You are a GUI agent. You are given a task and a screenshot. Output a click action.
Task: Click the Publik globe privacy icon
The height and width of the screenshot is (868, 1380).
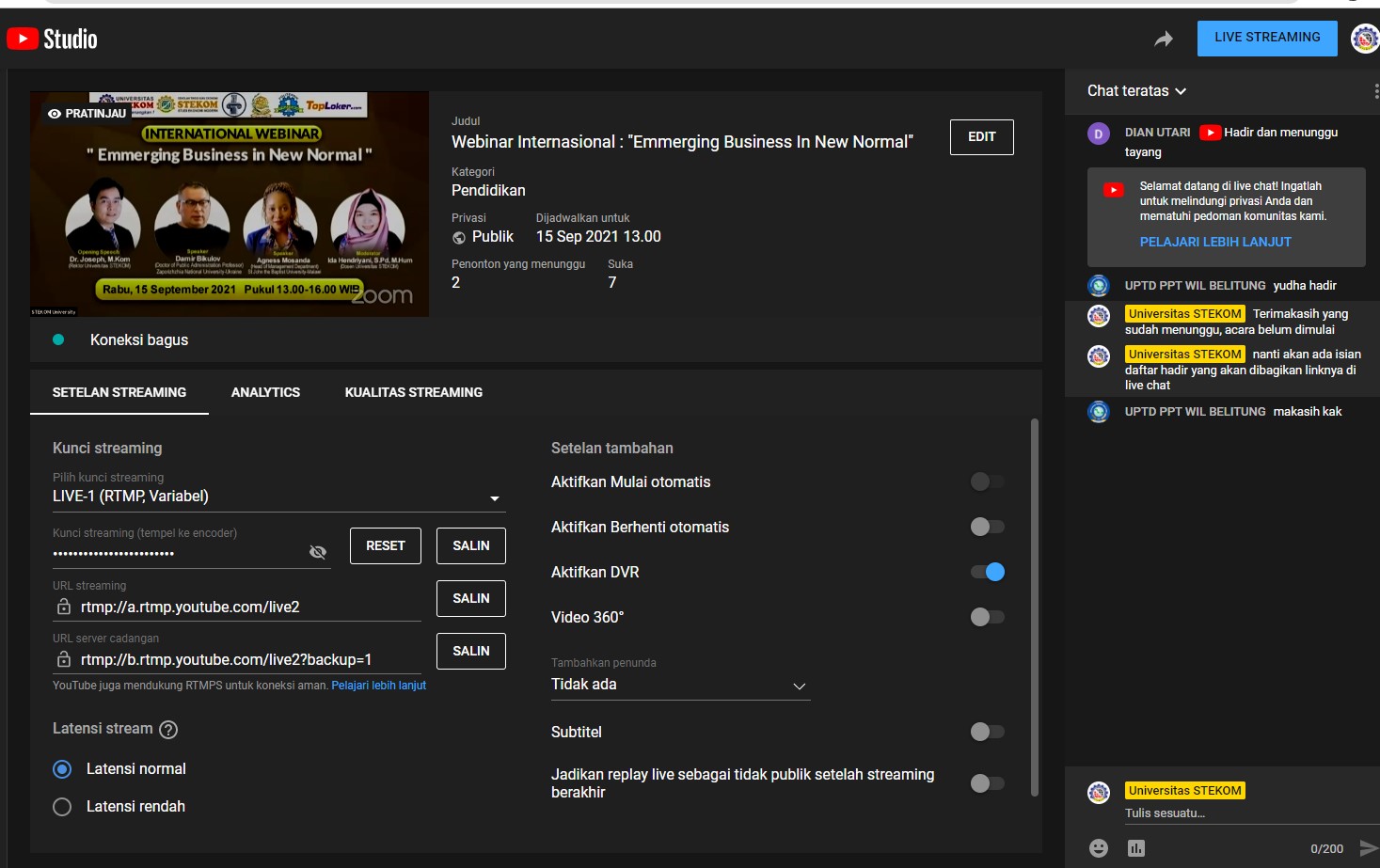459,238
